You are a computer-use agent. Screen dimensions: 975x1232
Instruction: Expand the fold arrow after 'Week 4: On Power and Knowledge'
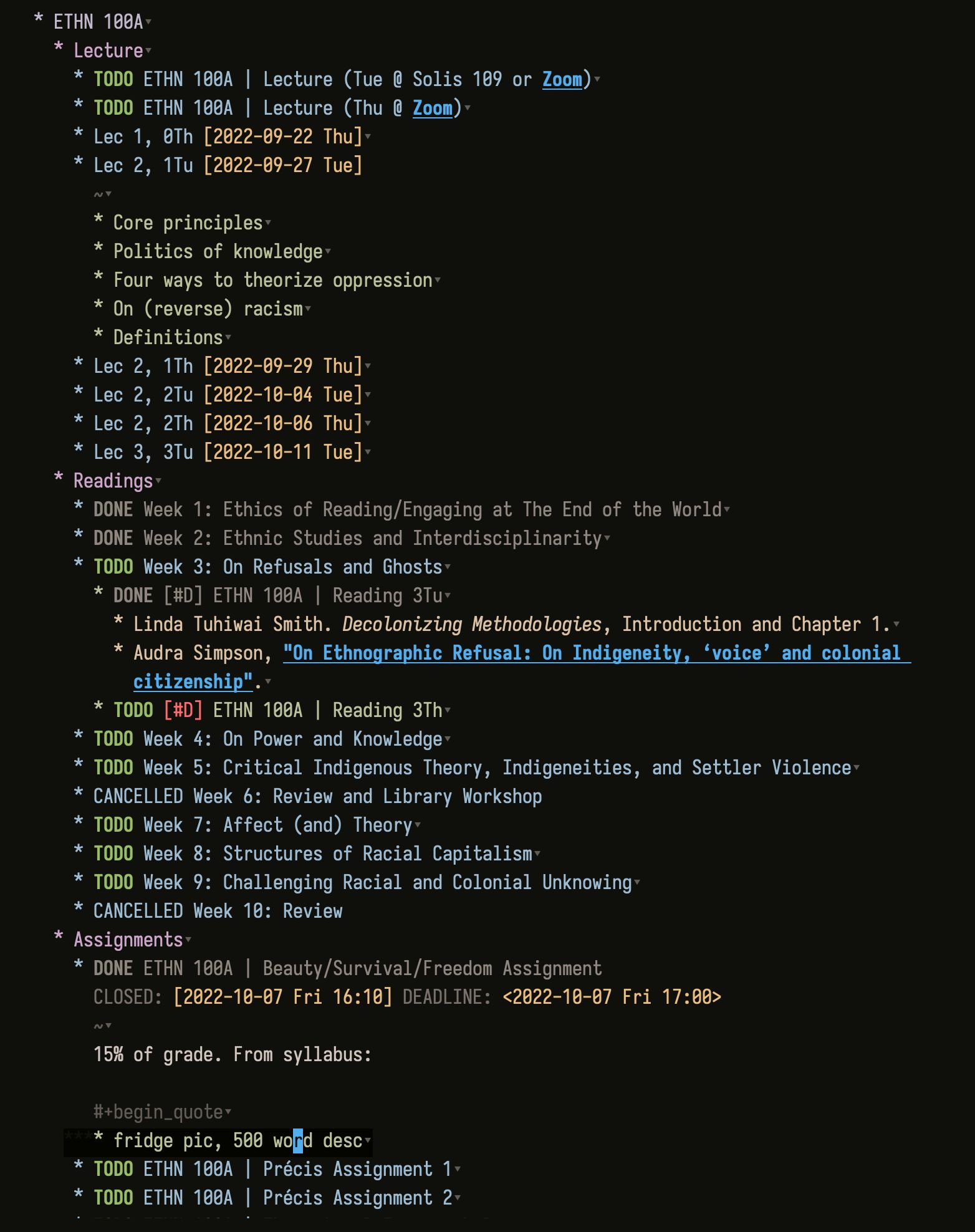(448, 739)
